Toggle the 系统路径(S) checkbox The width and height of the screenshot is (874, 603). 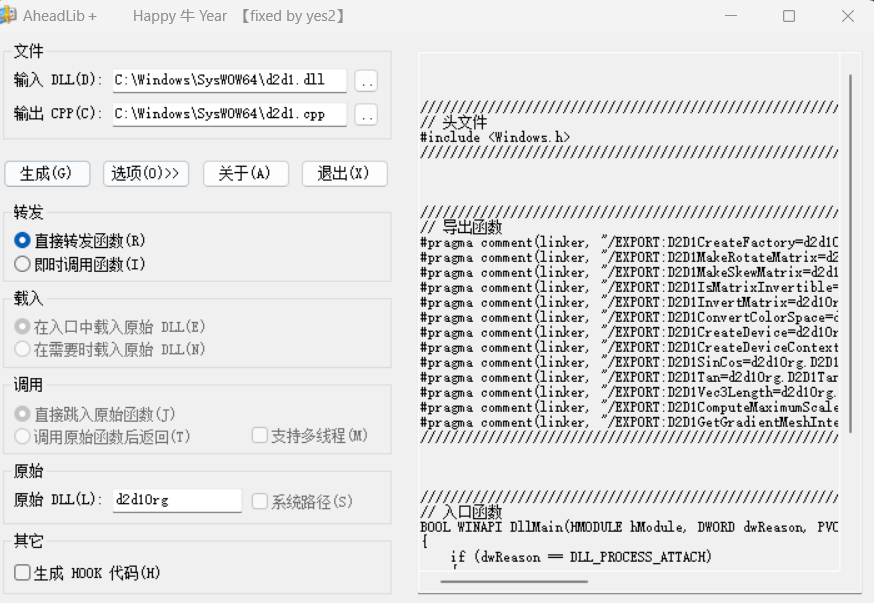[x=260, y=501]
